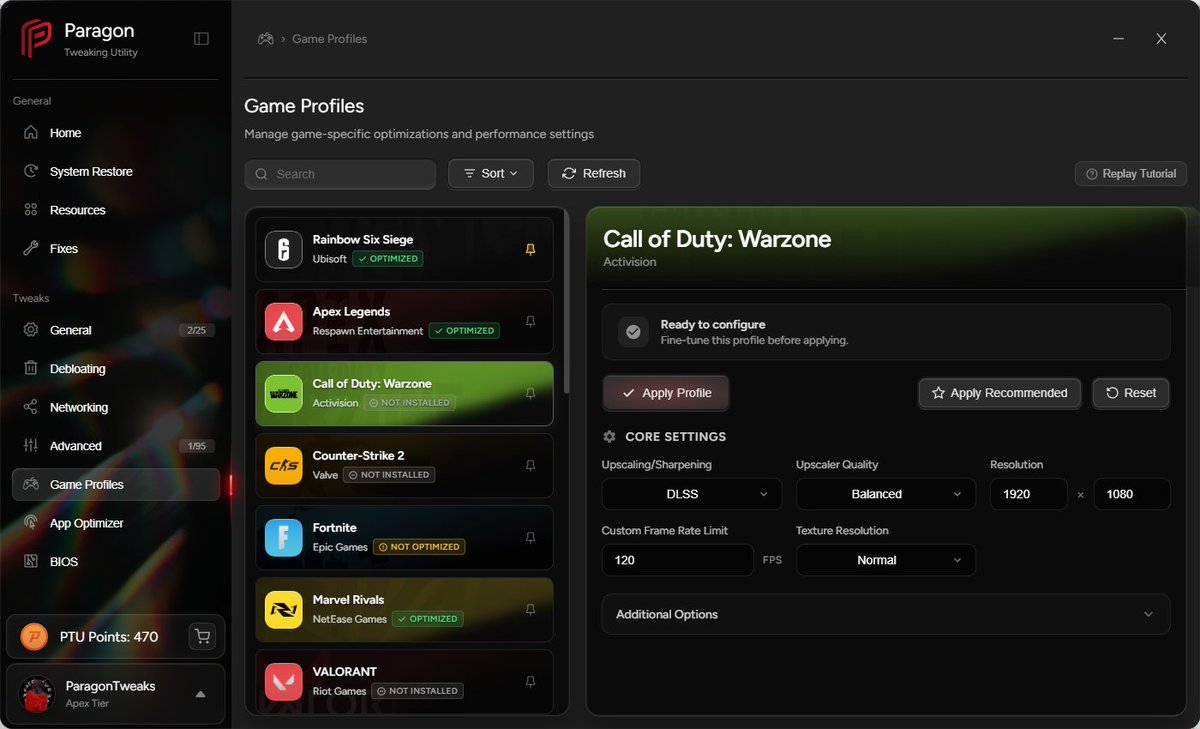This screenshot has height=729, width=1200.
Task: Click the game list scrollbar
Action: tap(566, 302)
